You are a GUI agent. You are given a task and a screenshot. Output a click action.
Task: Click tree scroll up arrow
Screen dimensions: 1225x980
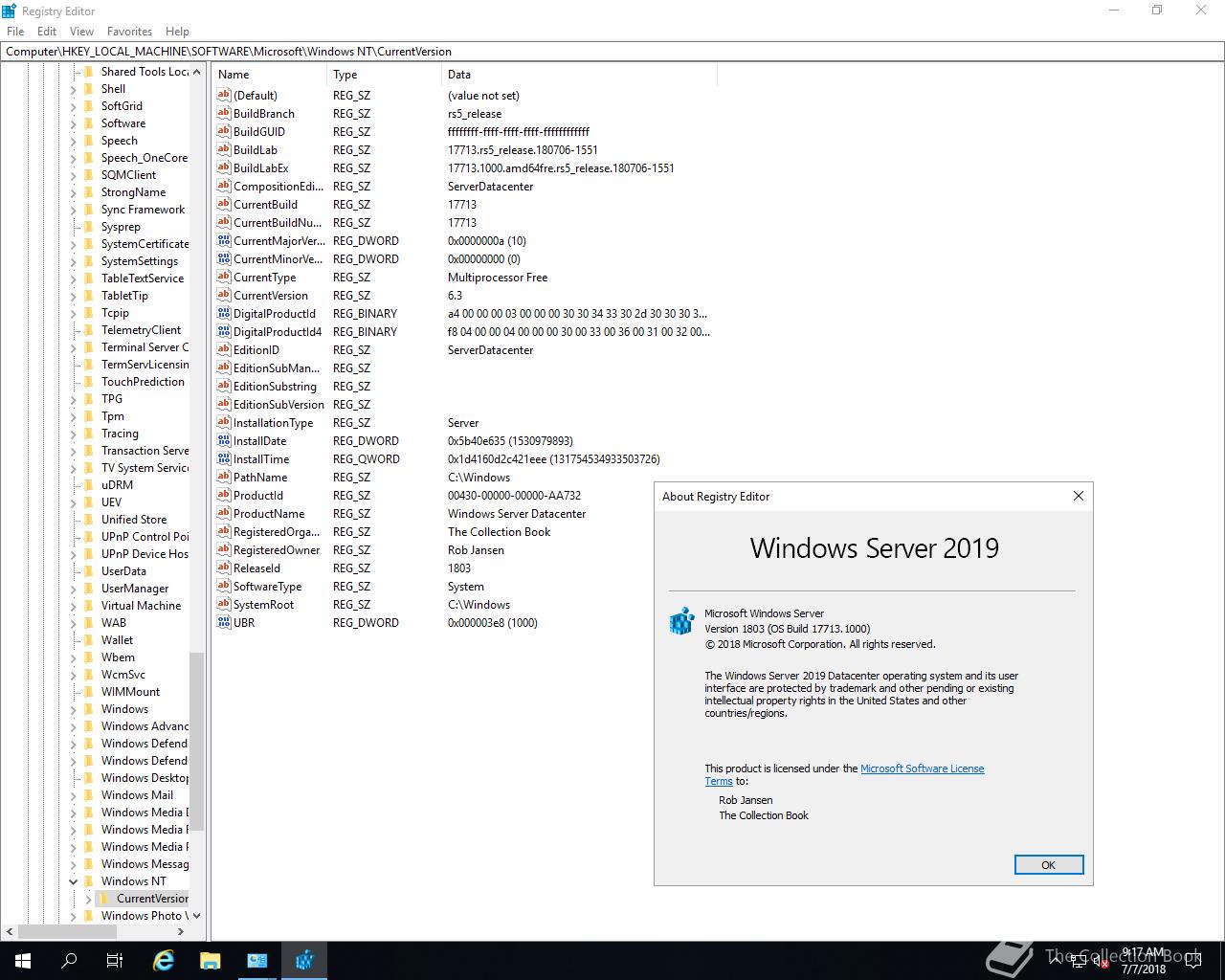coord(196,72)
